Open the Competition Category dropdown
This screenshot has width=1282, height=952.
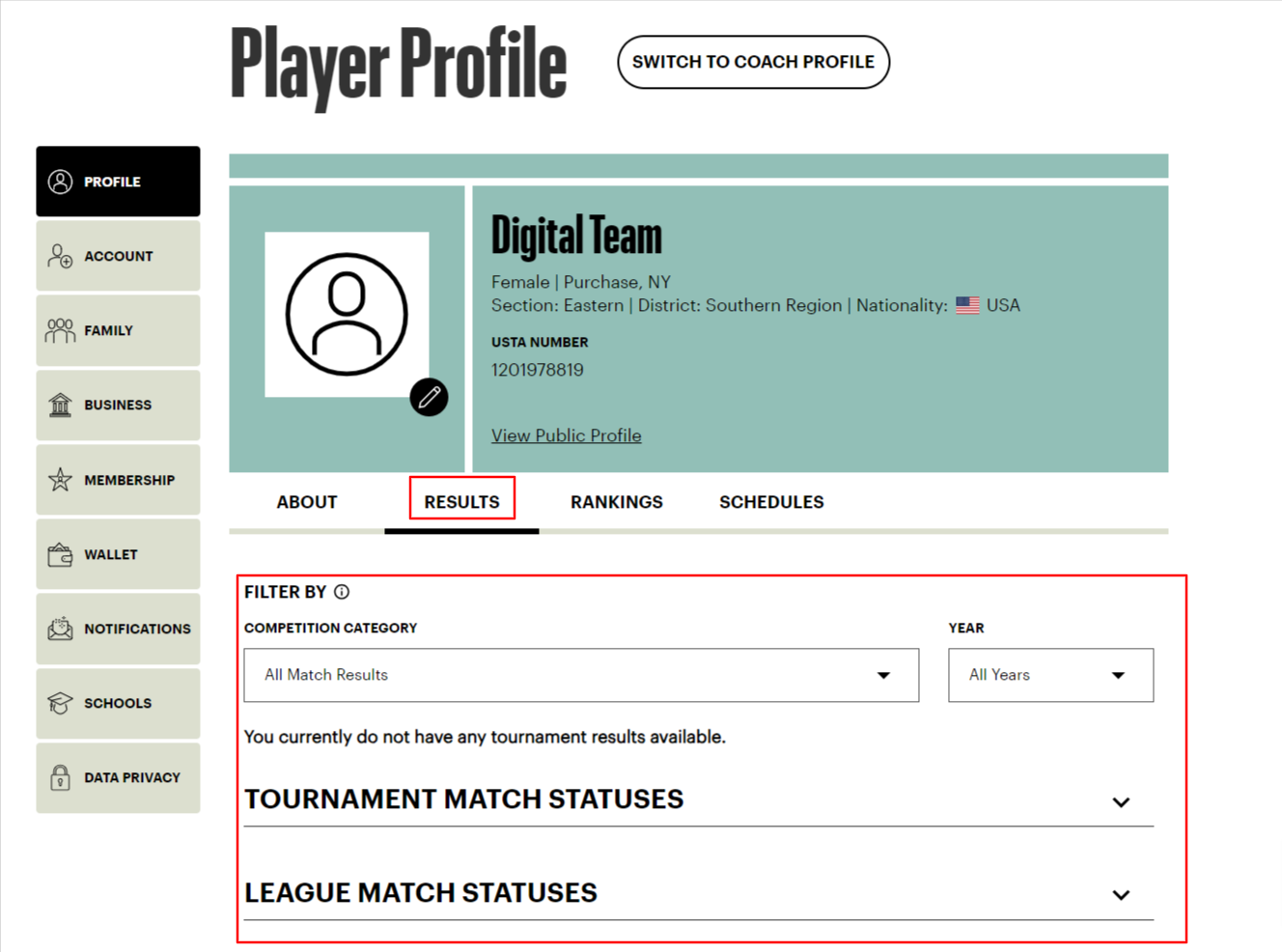click(x=581, y=675)
